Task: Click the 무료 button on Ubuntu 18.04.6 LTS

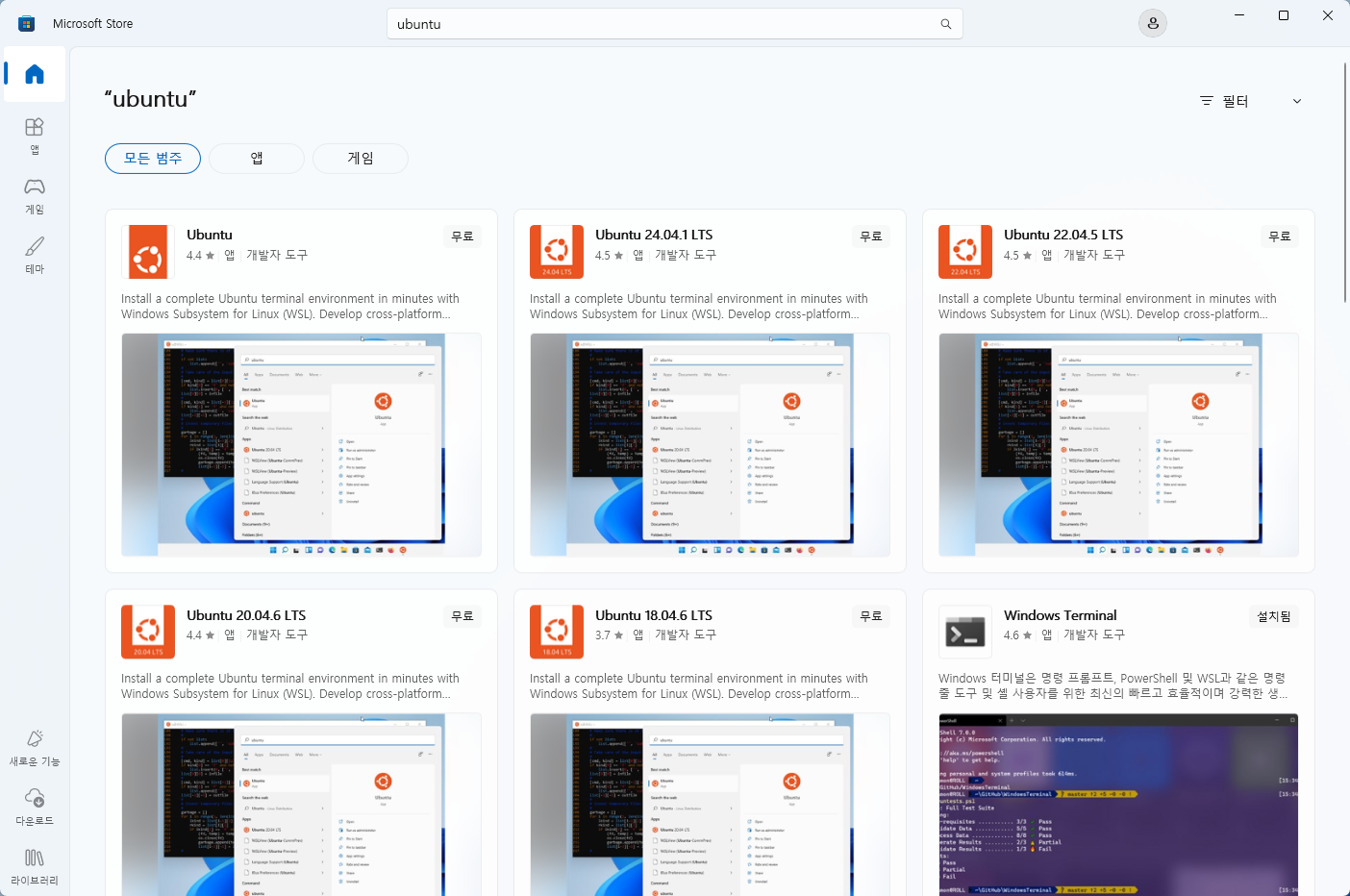Action: [871, 616]
